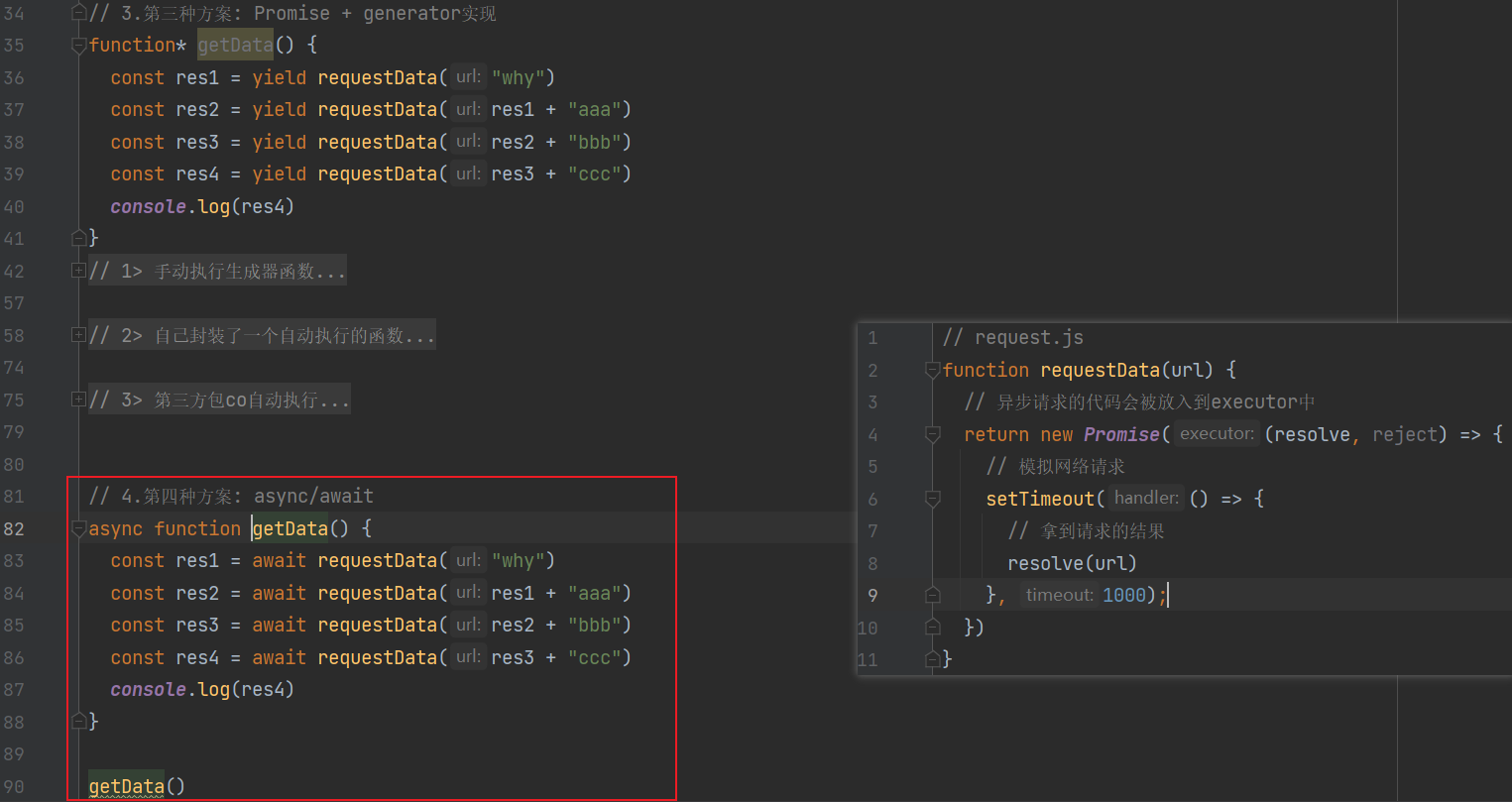Click fold end marker on line 9 of request.js
Viewport: 1512px width, 802px height.
pyautogui.click(x=932, y=595)
